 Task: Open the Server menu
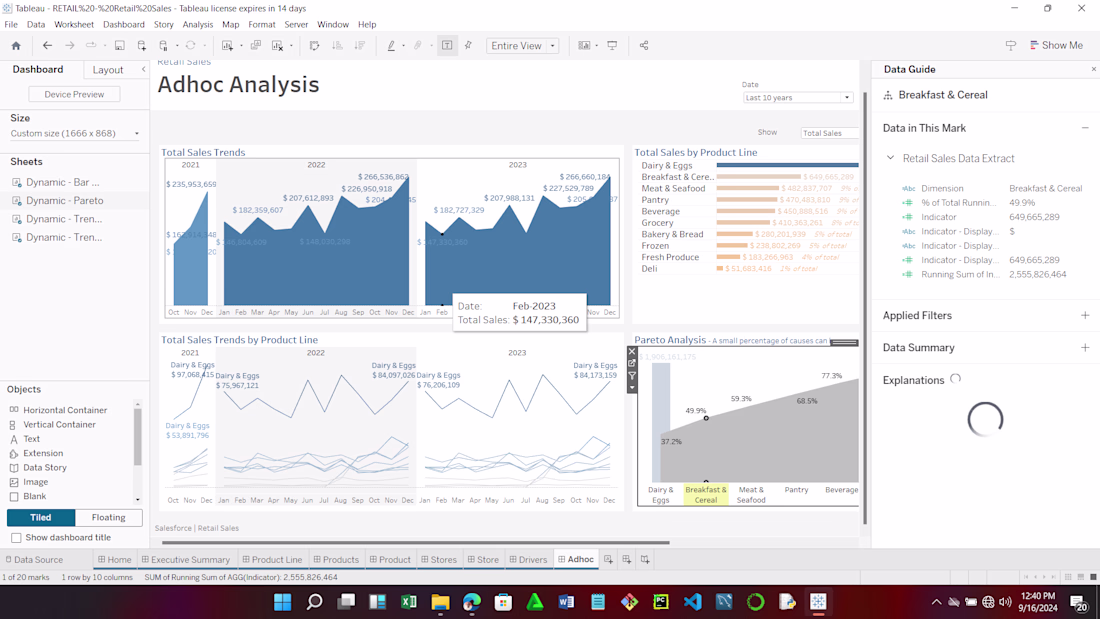(x=296, y=25)
